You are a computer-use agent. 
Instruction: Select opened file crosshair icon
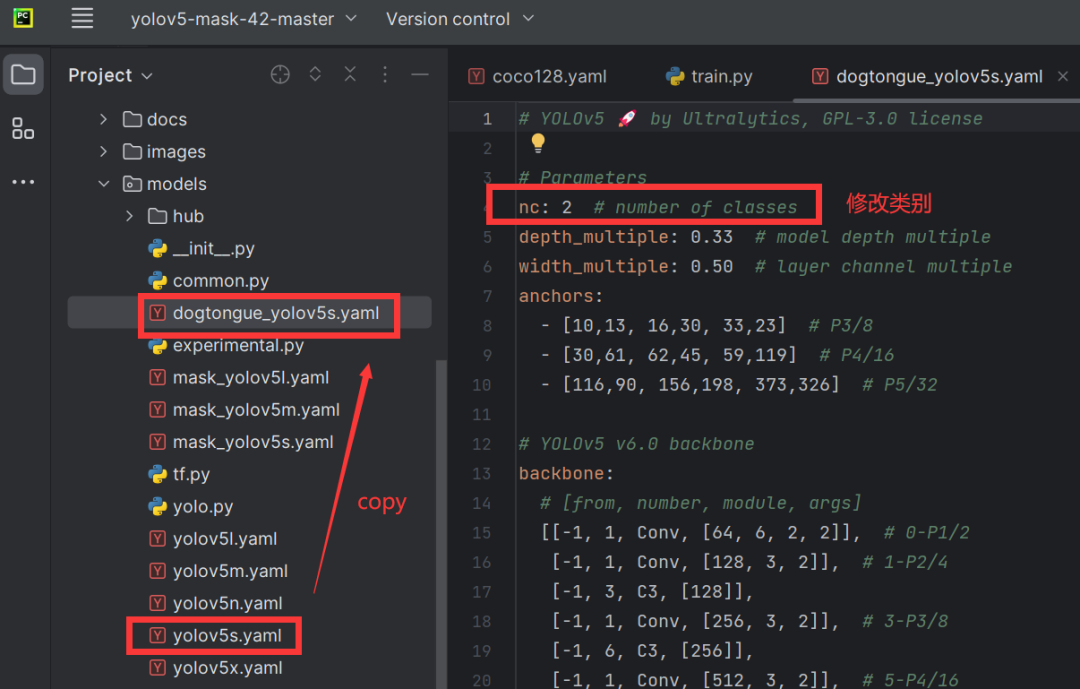click(280, 74)
